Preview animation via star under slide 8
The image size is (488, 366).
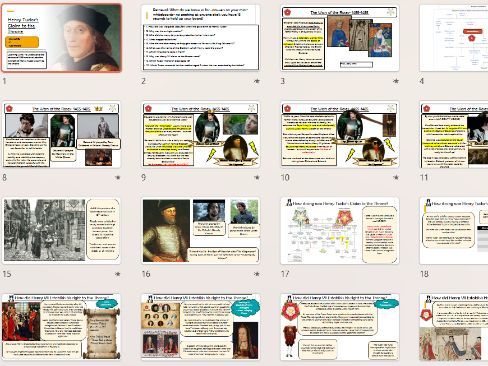(118, 178)
